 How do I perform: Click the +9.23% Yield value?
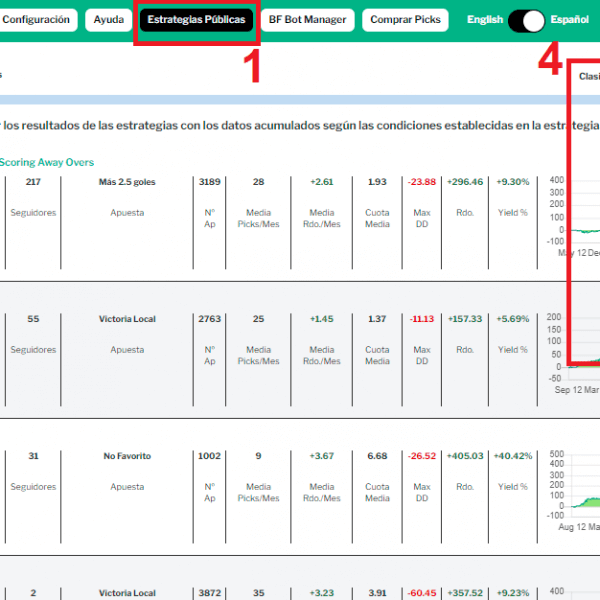(x=513, y=593)
